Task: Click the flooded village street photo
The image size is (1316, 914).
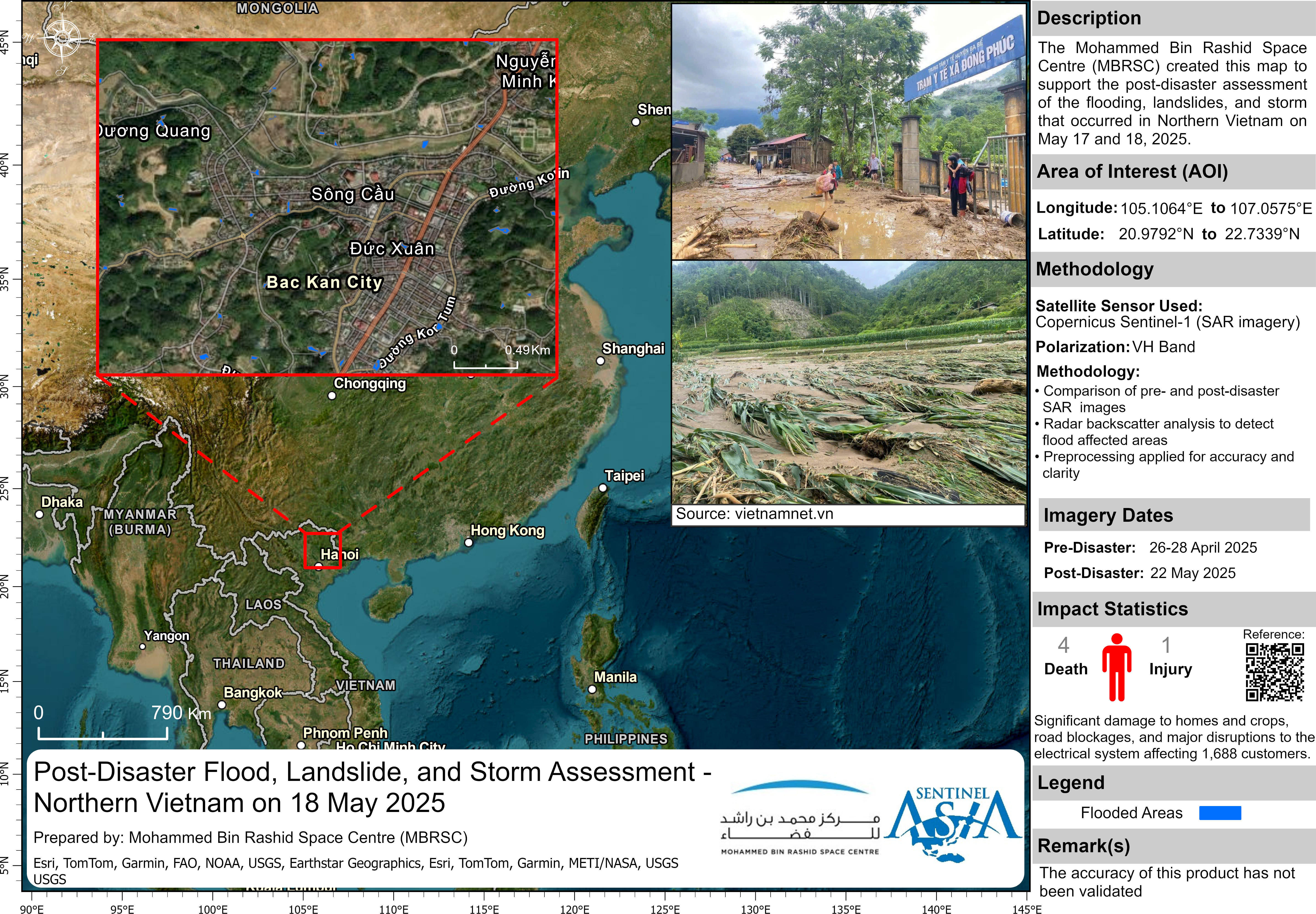Action: point(849,132)
